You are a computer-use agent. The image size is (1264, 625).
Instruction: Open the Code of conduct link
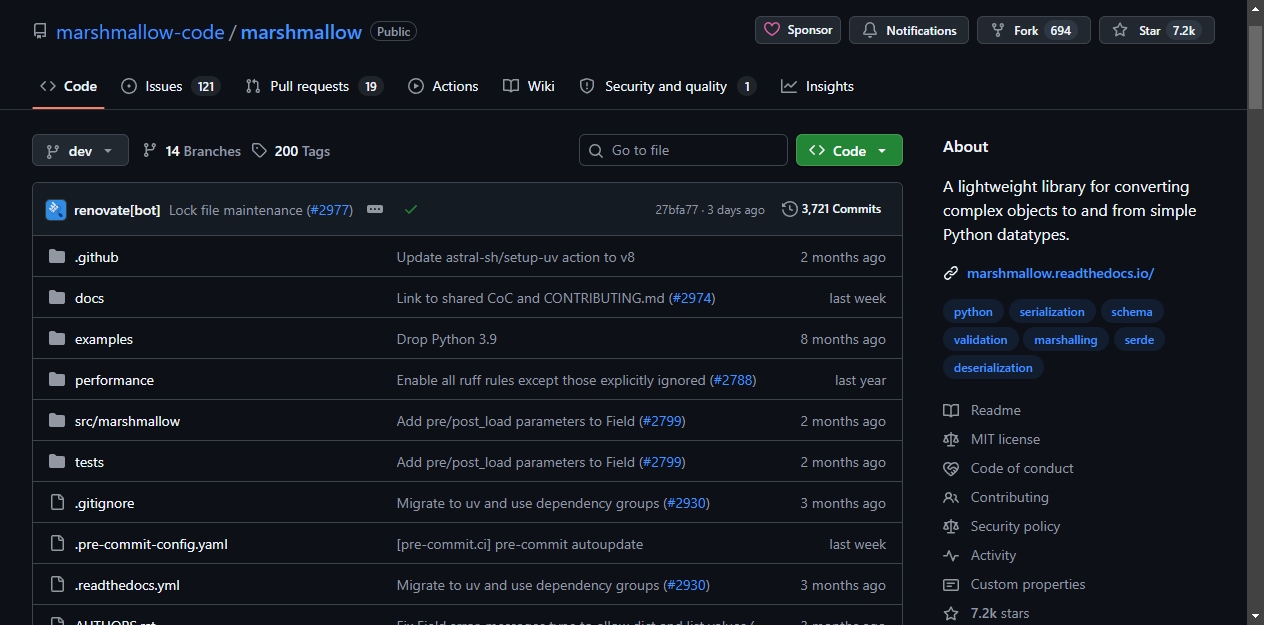tap(1008, 468)
